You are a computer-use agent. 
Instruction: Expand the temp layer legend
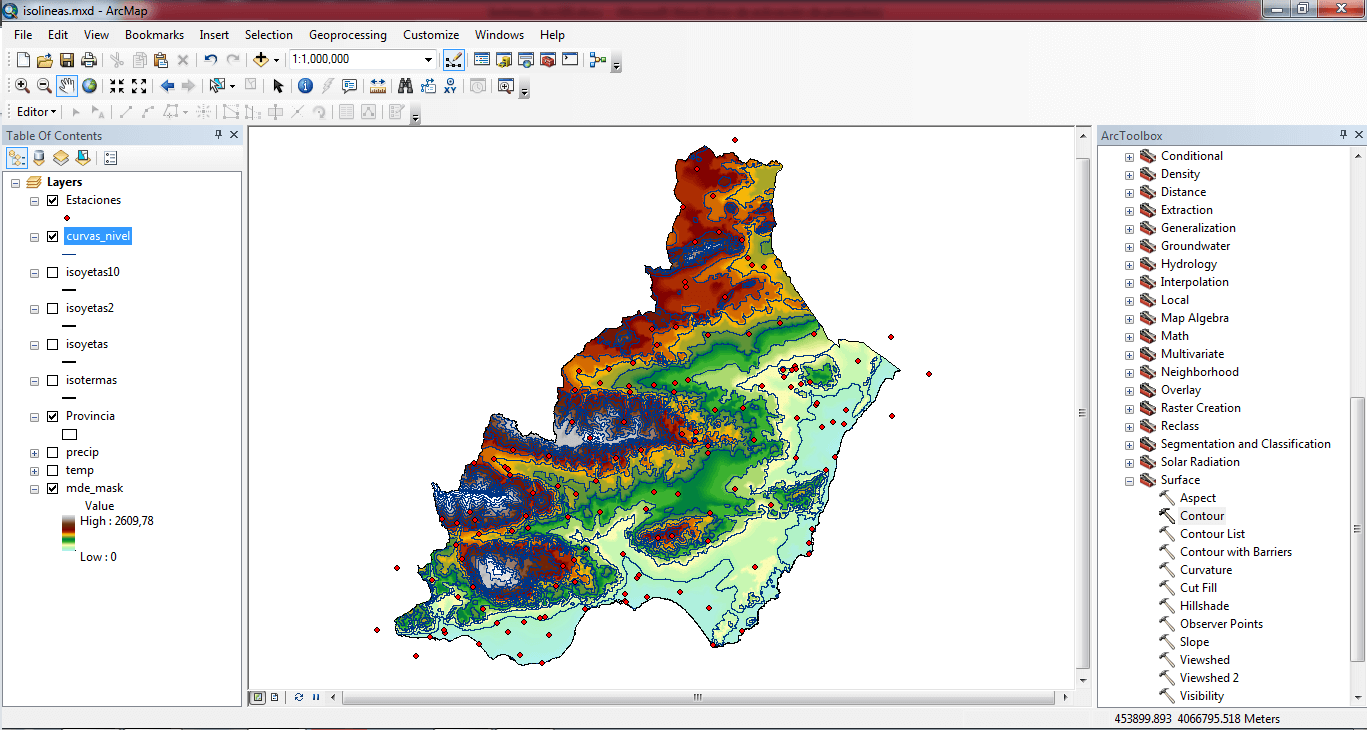[35, 470]
